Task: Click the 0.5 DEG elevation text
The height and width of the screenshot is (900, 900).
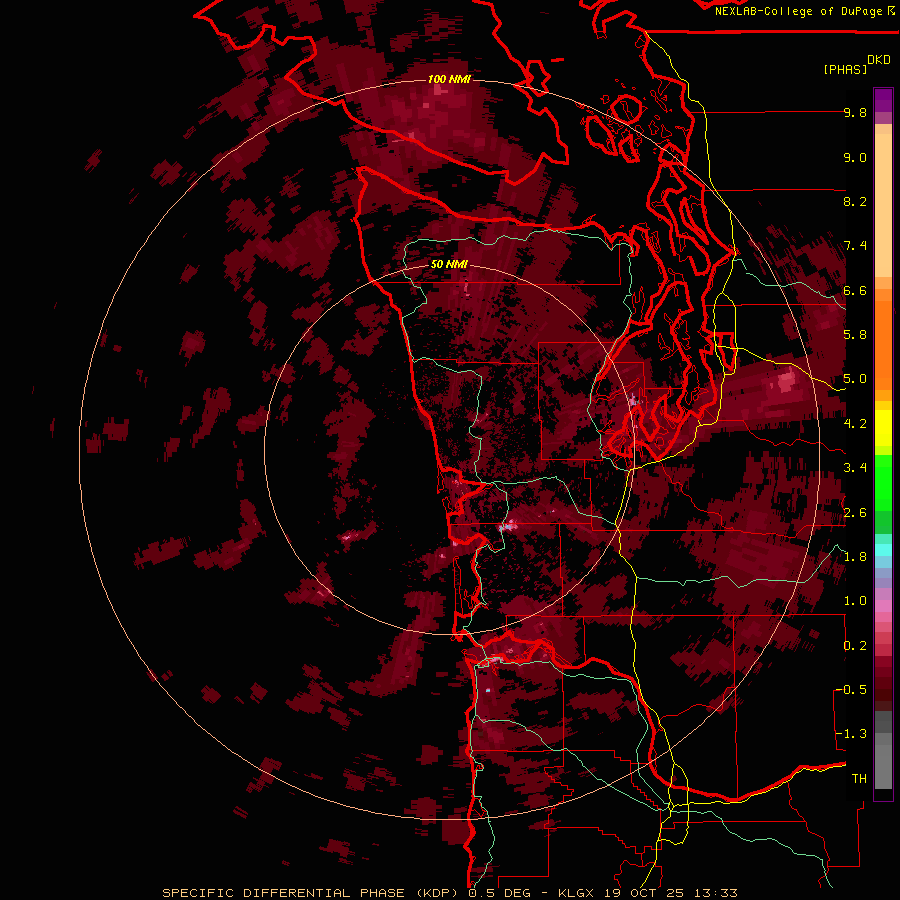Action: tap(499, 893)
